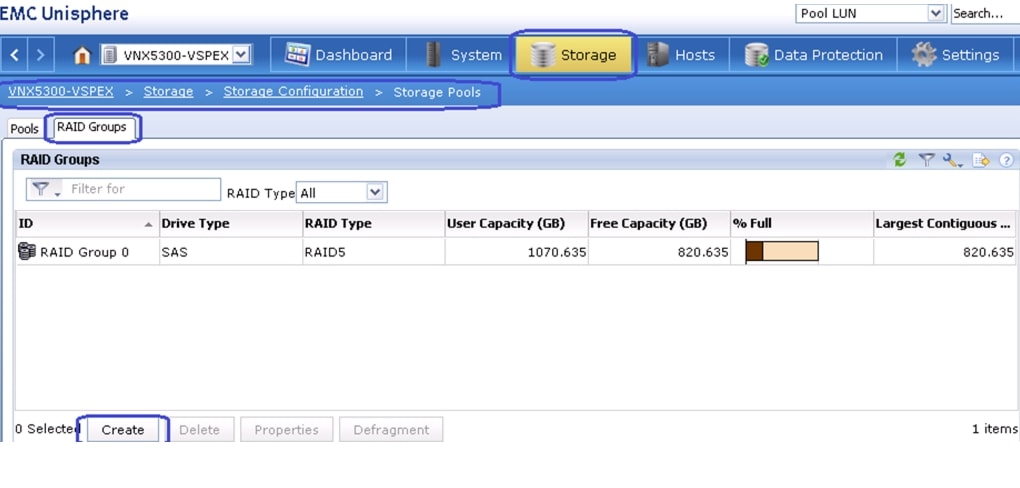
Task: Click the VNX5300-VSPEX breadcrumb link
Action: point(60,92)
